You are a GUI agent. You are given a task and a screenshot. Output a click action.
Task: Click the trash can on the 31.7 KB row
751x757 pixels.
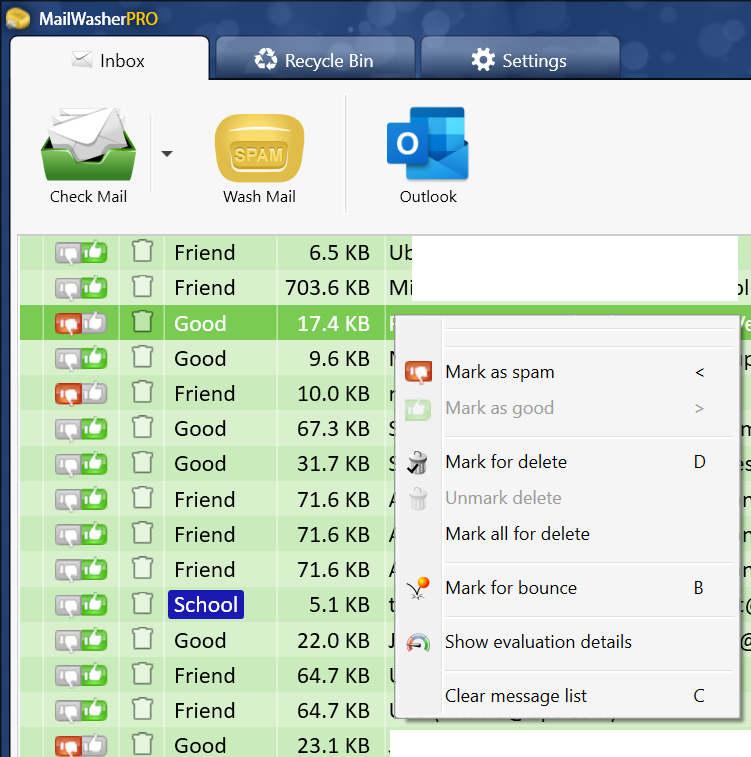[142, 463]
